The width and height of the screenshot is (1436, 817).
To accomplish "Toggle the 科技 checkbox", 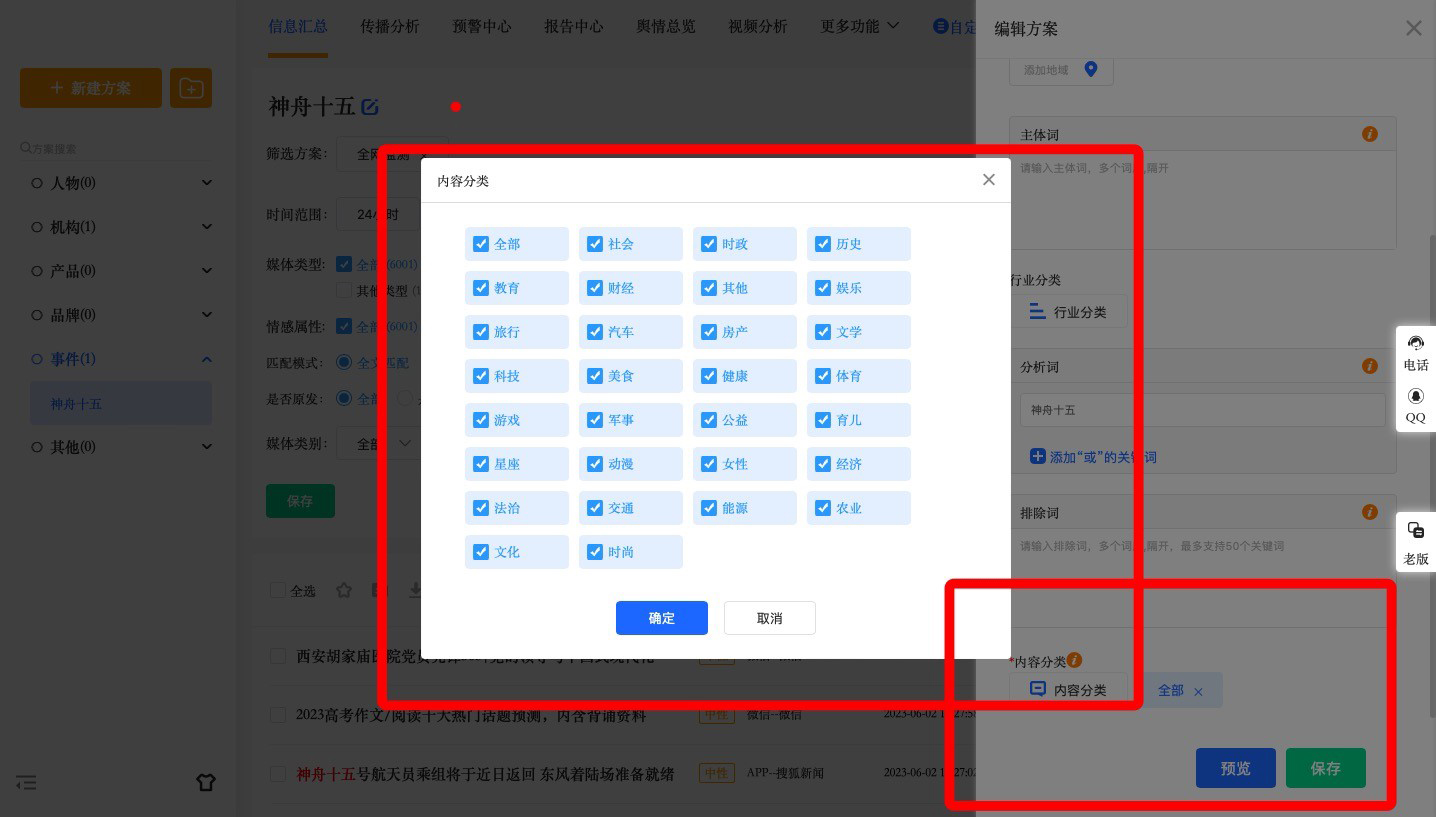I will pyautogui.click(x=481, y=376).
